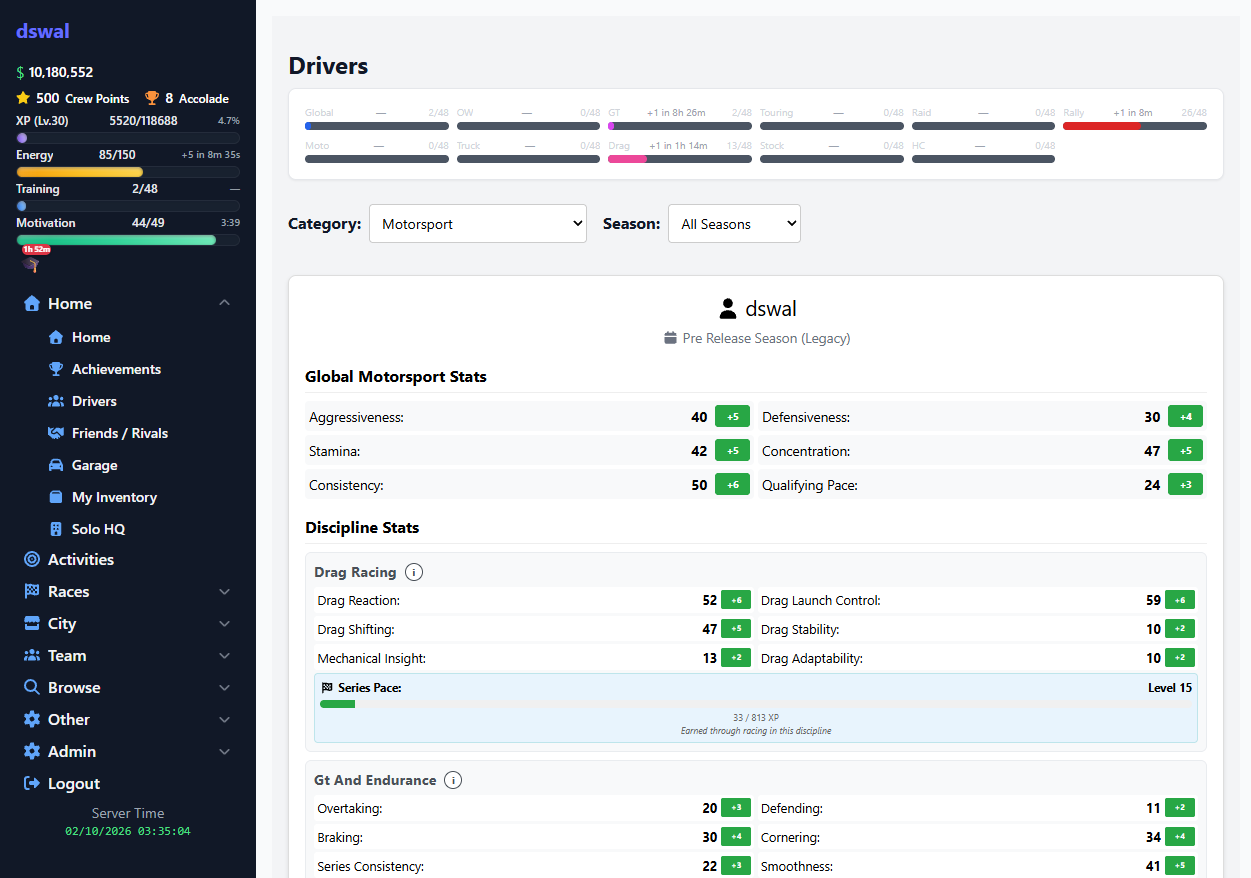Click the Activities target icon
The height and width of the screenshot is (878, 1251).
click(32, 560)
